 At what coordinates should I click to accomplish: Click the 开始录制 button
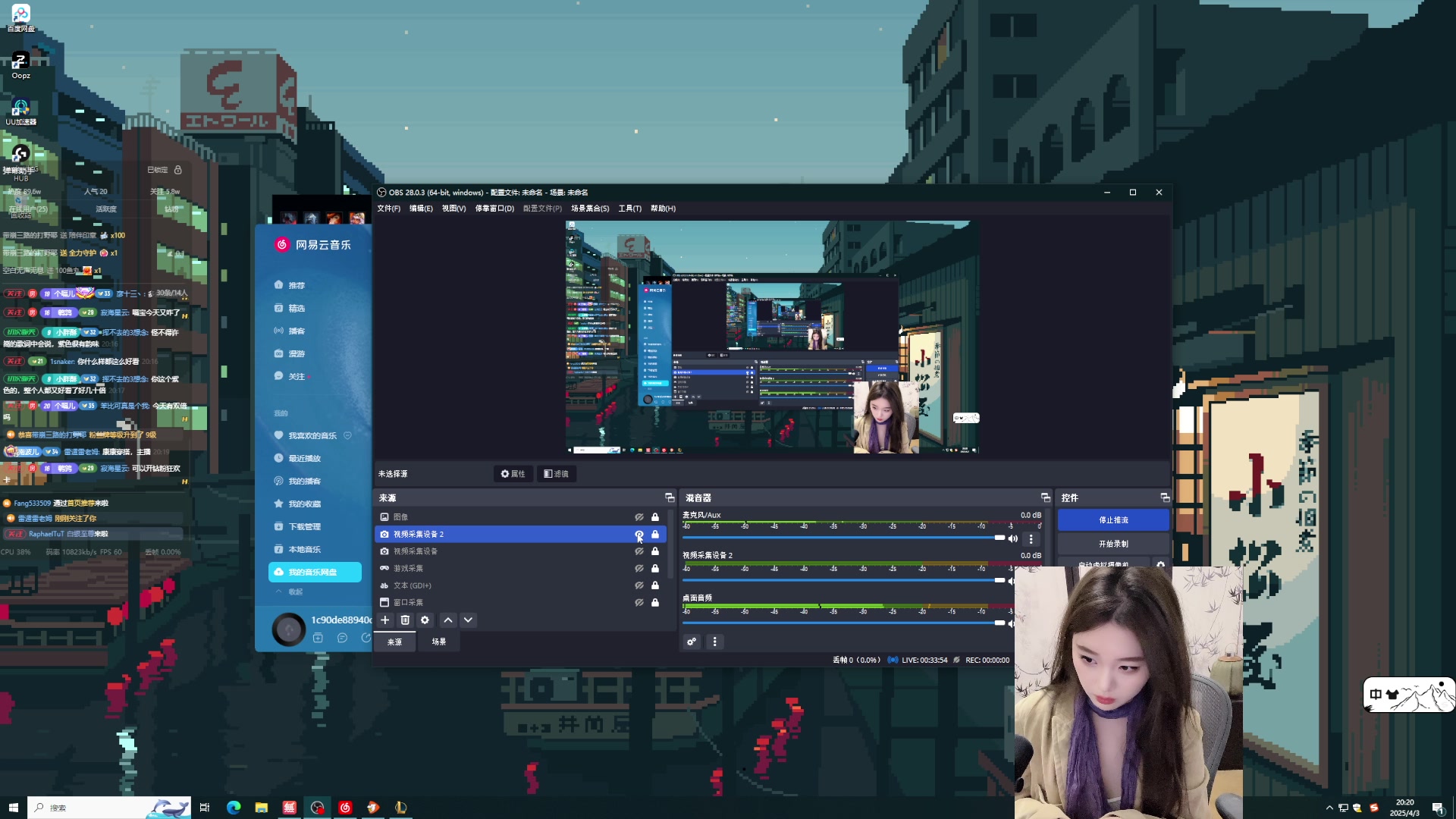coord(1113,544)
